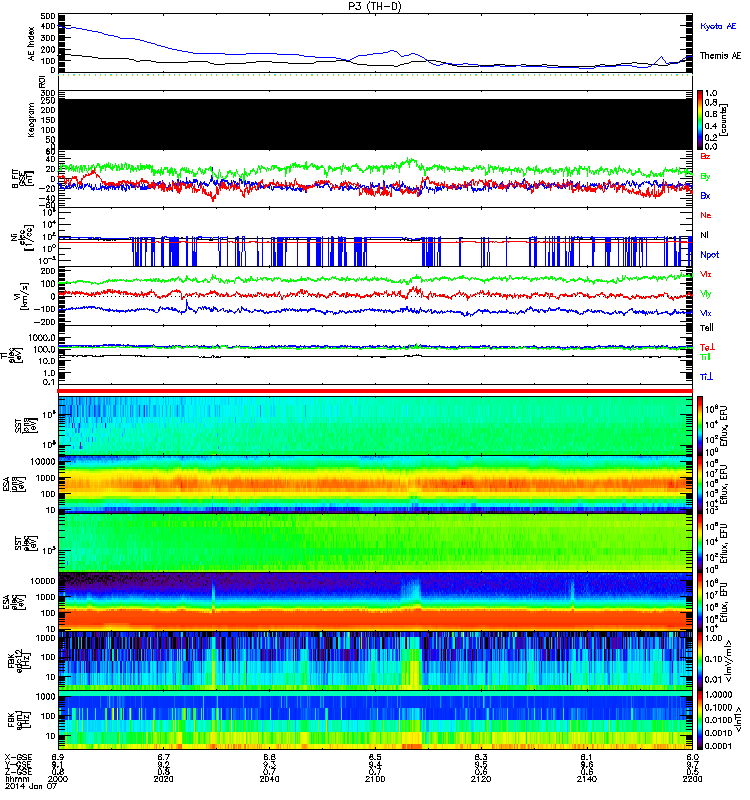Click the plot title P3 (TH-D)
This screenshot has height=800, width=750.
tap(375, 6)
